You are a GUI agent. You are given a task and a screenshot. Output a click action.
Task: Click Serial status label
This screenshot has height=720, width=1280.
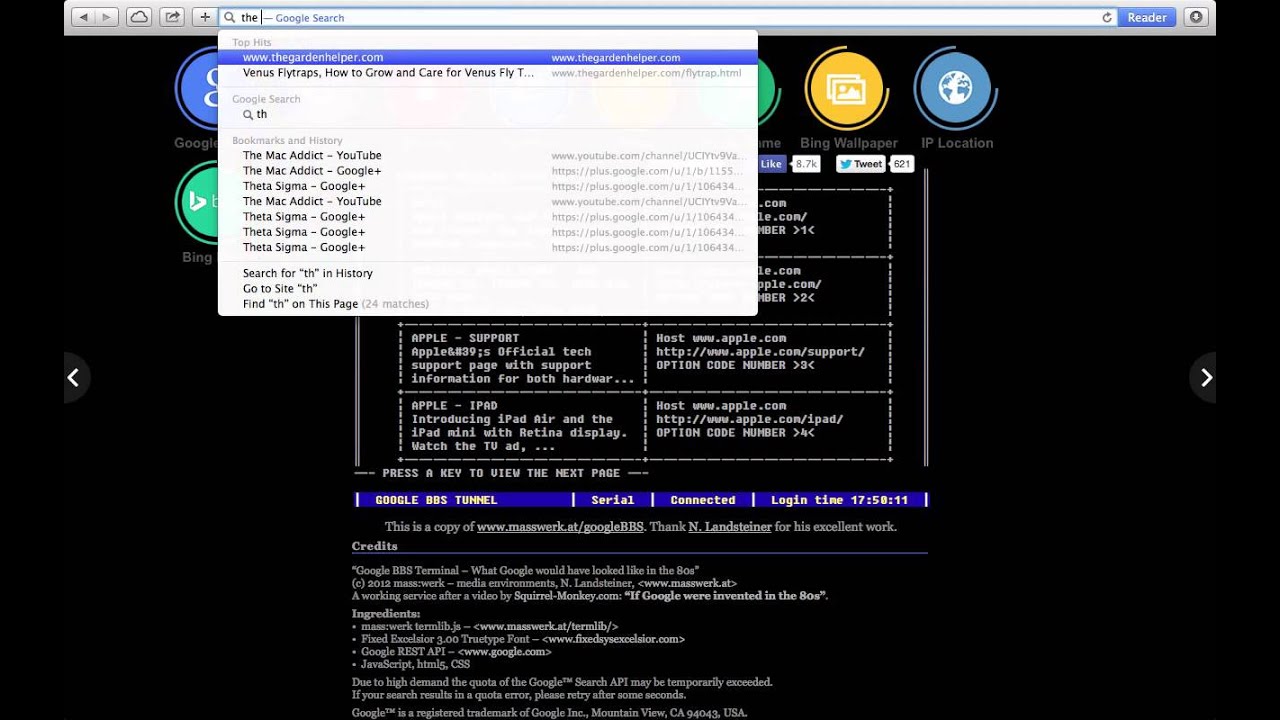(612, 500)
